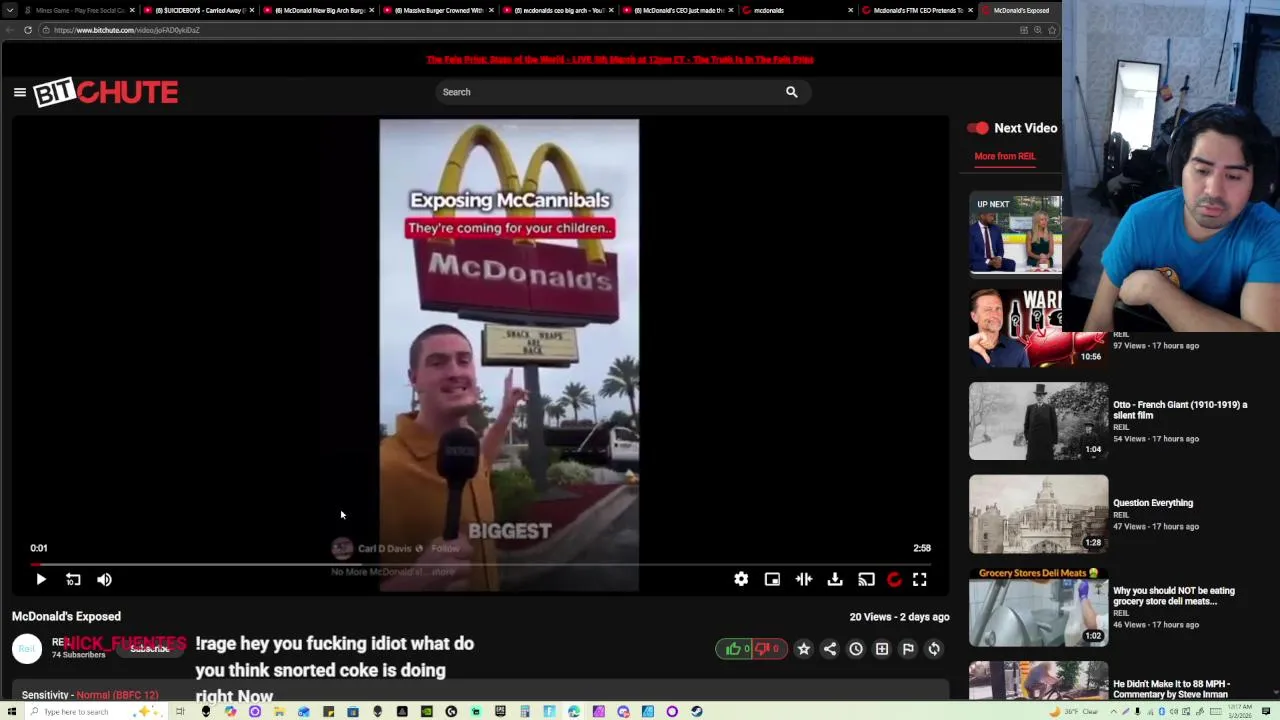Click the video rewind/replay icon
Viewport: 1280px width, 720px height.
click(73, 579)
